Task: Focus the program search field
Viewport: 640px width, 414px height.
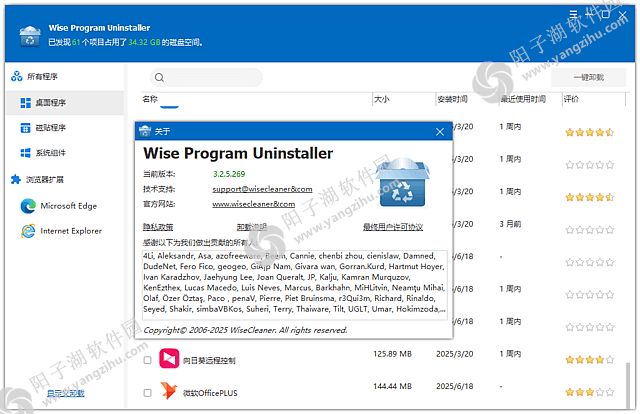Action: [206, 78]
